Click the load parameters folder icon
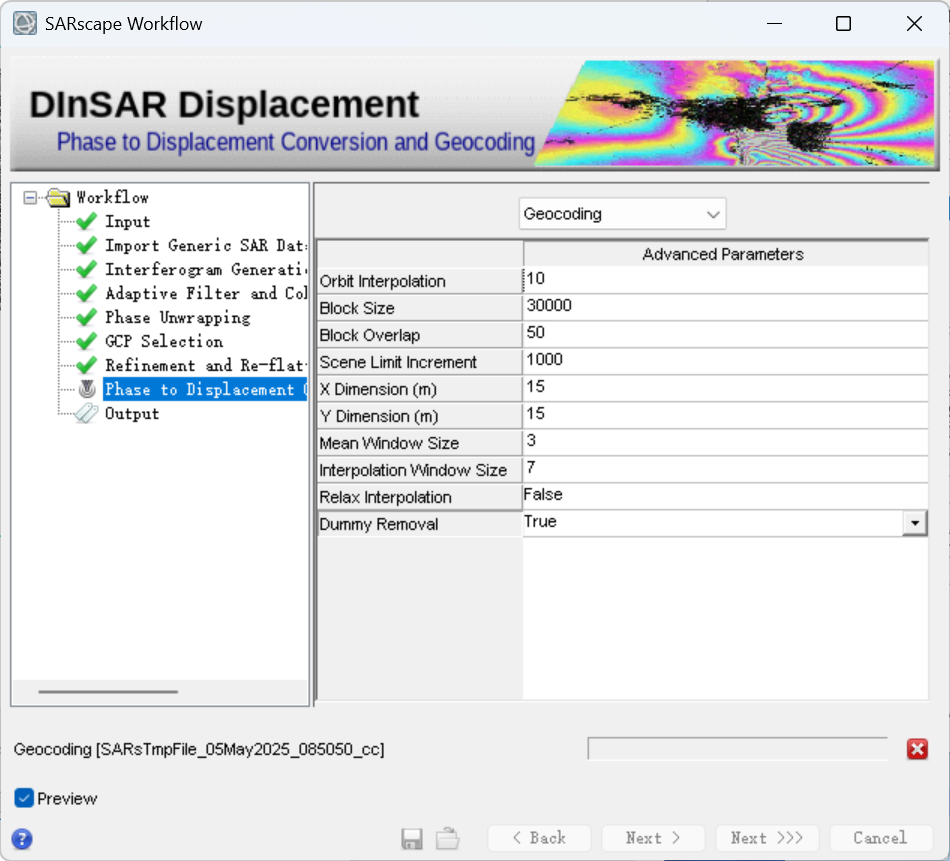 448,839
